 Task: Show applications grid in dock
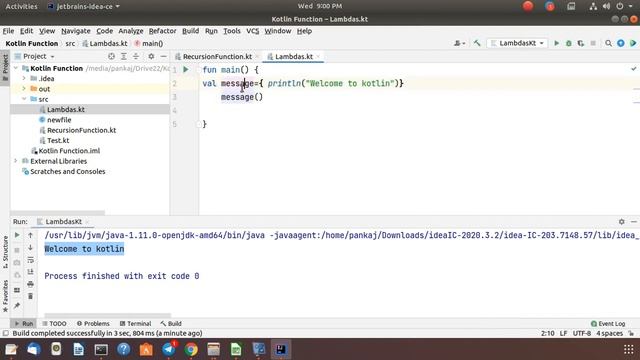629,349
